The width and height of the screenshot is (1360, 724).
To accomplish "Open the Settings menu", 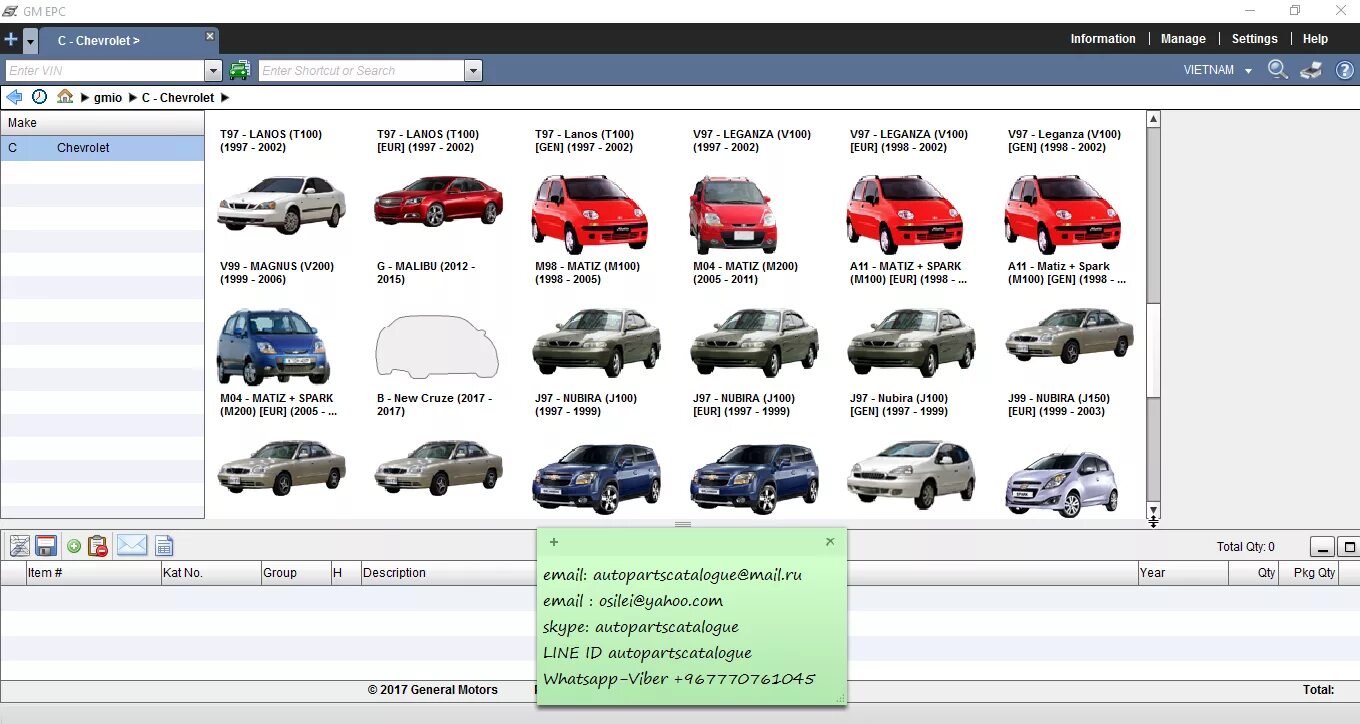I will click(1254, 39).
